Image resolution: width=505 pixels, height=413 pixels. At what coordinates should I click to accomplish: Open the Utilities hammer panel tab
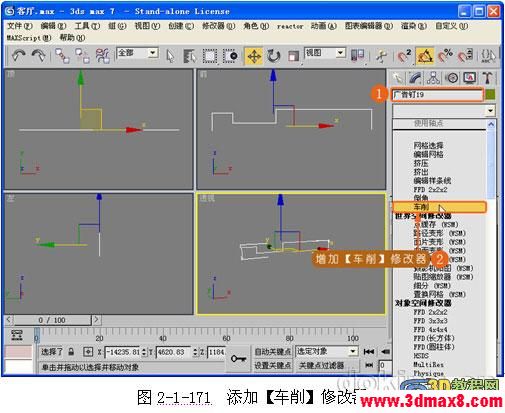[487, 78]
